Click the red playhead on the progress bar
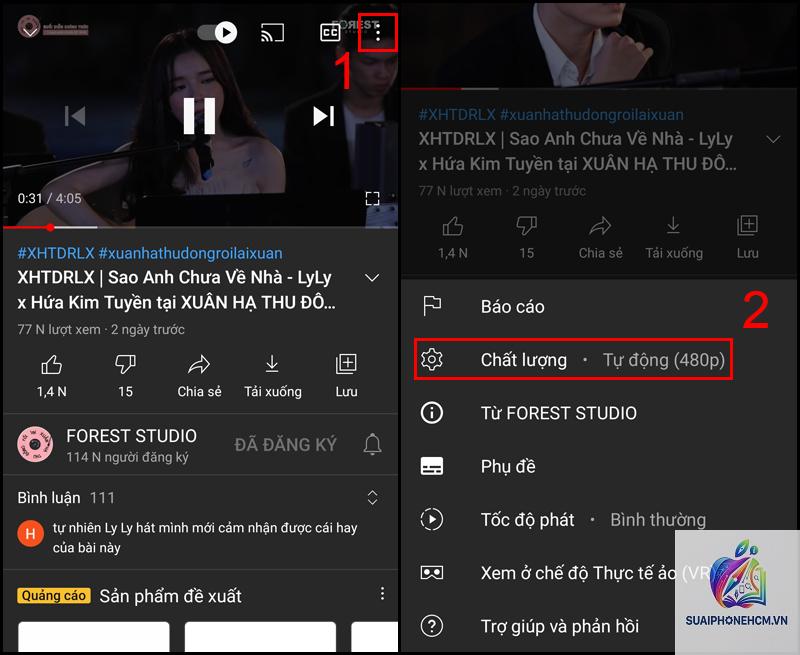Viewport: 800px width, 655px height. (49, 227)
